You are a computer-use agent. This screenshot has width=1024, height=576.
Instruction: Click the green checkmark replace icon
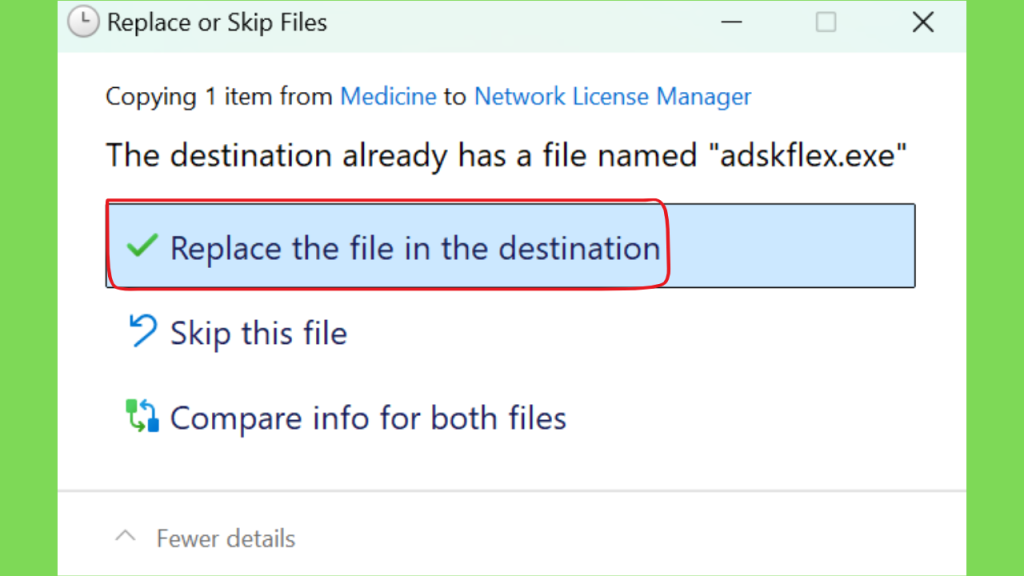tap(142, 246)
